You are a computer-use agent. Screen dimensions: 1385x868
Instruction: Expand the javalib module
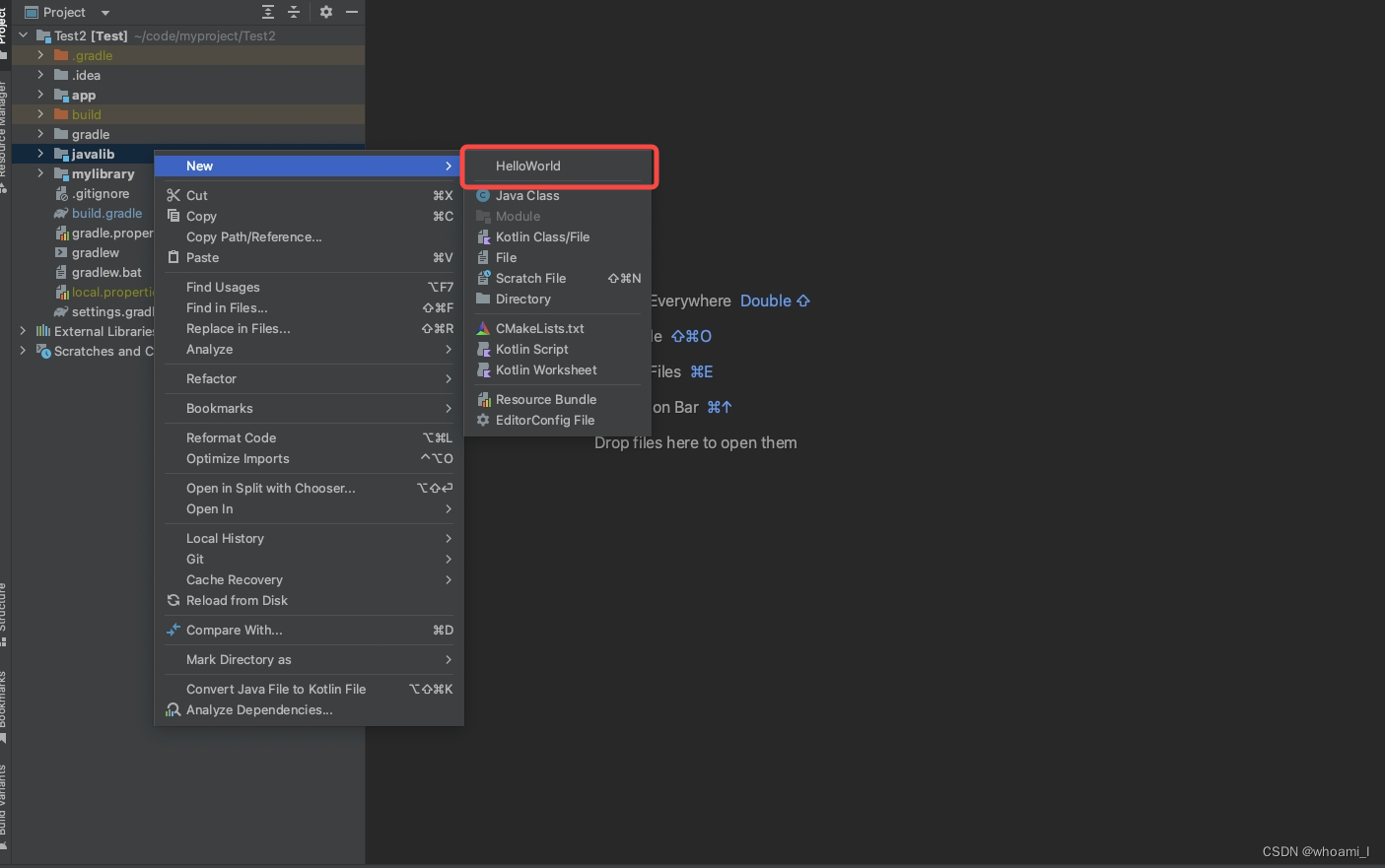(x=40, y=154)
